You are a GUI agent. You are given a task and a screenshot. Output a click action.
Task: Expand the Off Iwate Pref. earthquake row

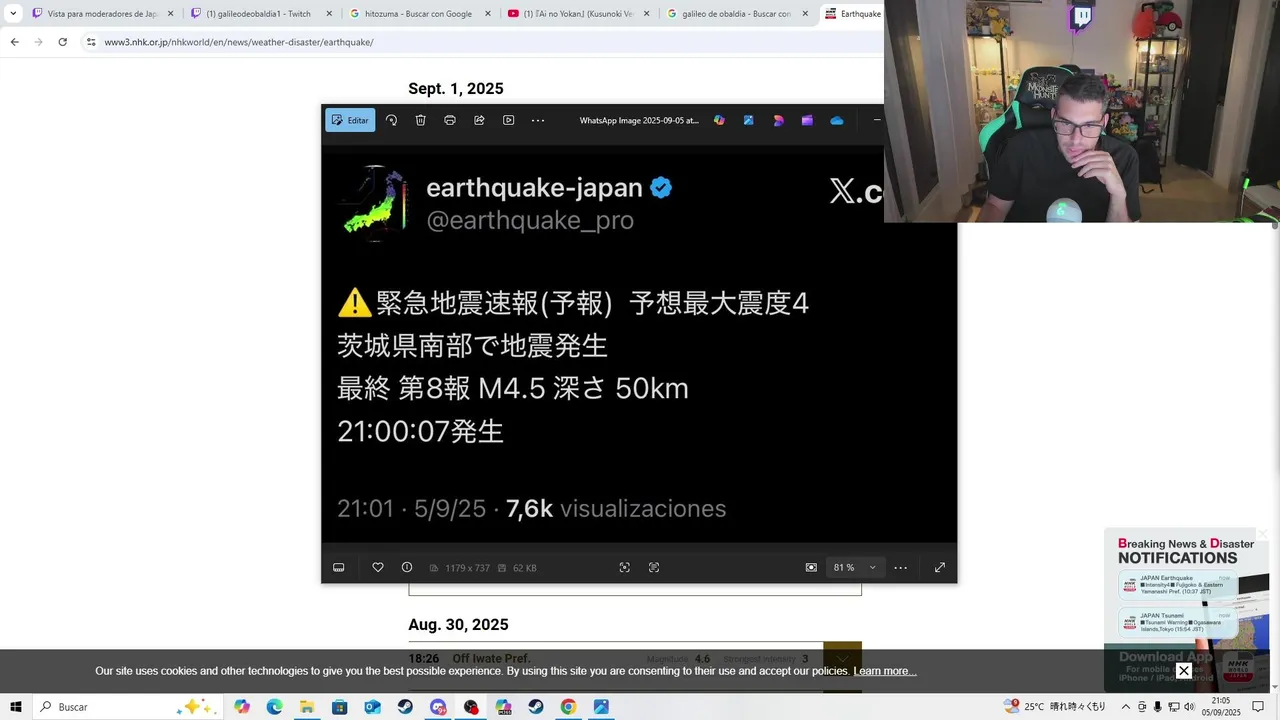click(842, 659)
